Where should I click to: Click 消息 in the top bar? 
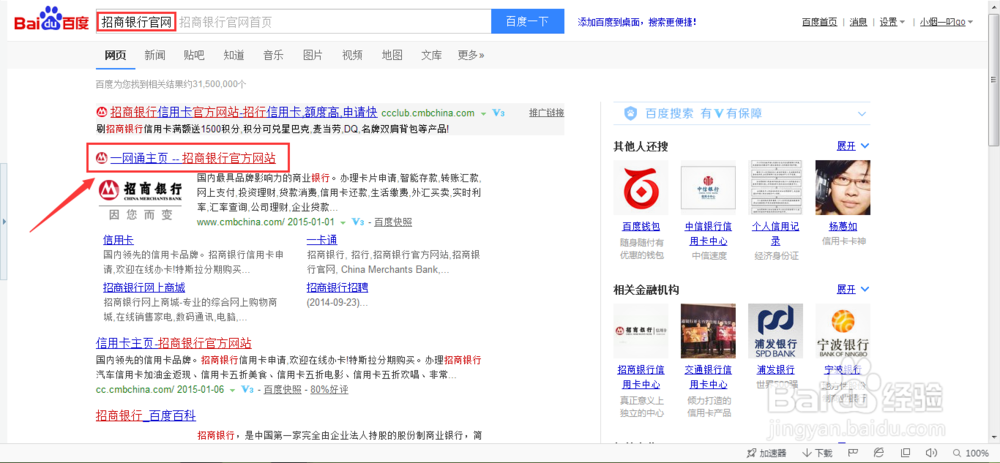tap(858, 22)
